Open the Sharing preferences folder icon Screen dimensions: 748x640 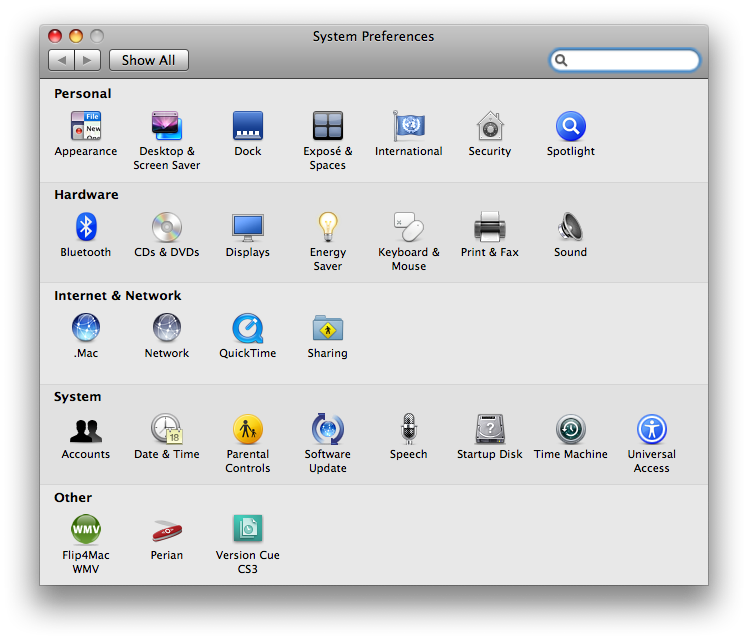[328, 329]
